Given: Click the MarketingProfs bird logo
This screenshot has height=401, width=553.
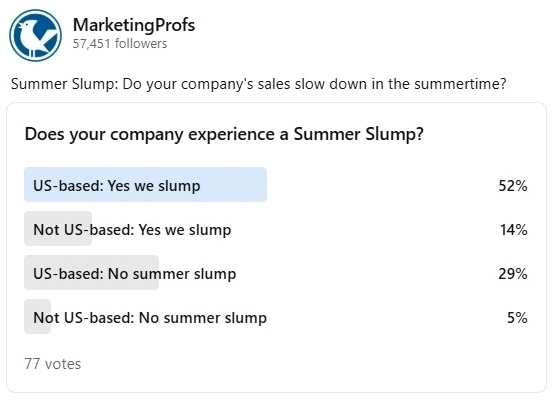Looking at the screenshot, I should [x=35, y=36].
